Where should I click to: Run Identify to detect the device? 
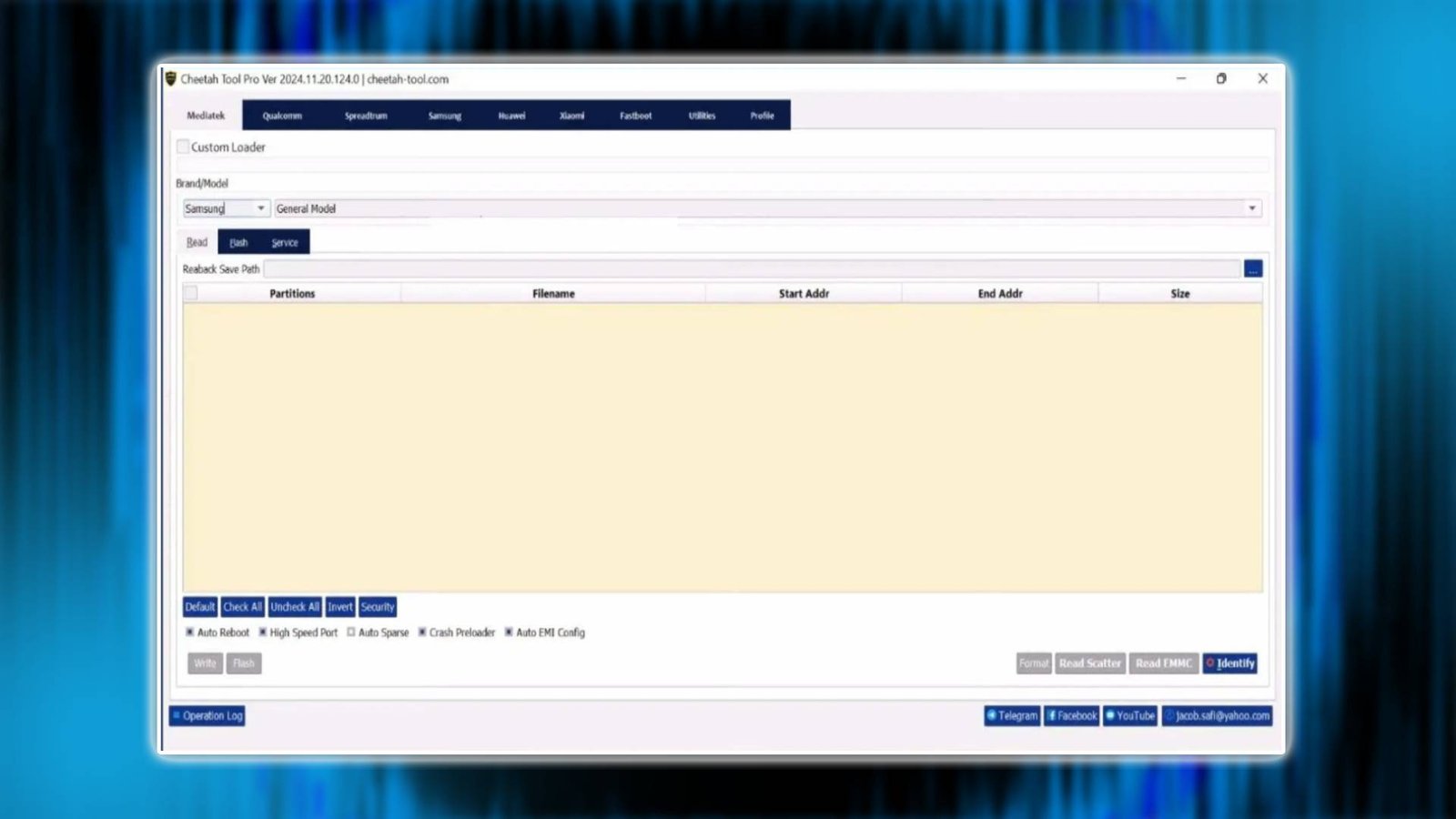click(x=1229, y=662)
